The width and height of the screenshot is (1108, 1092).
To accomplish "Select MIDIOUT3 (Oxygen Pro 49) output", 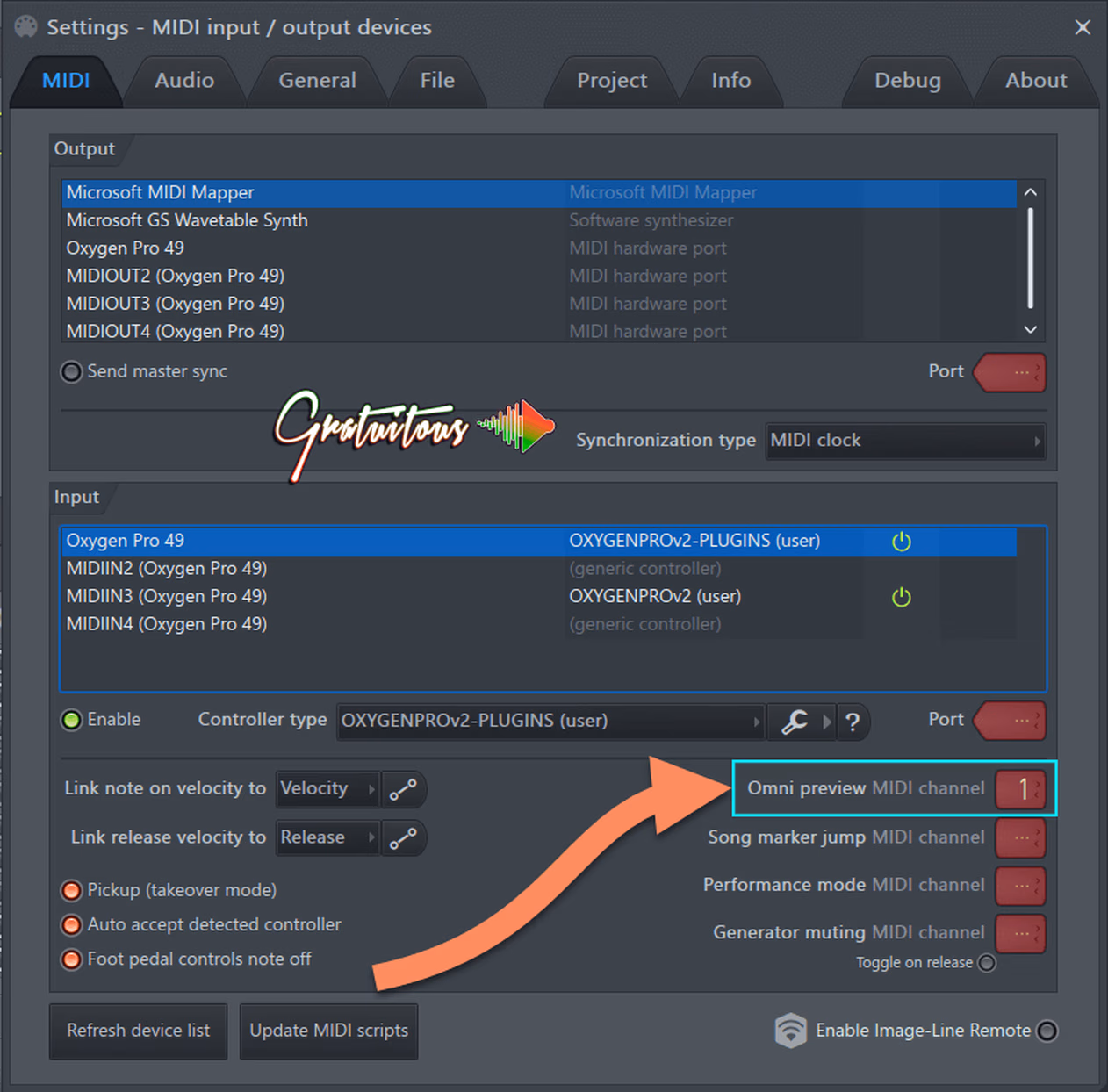I will coord(539,305).
